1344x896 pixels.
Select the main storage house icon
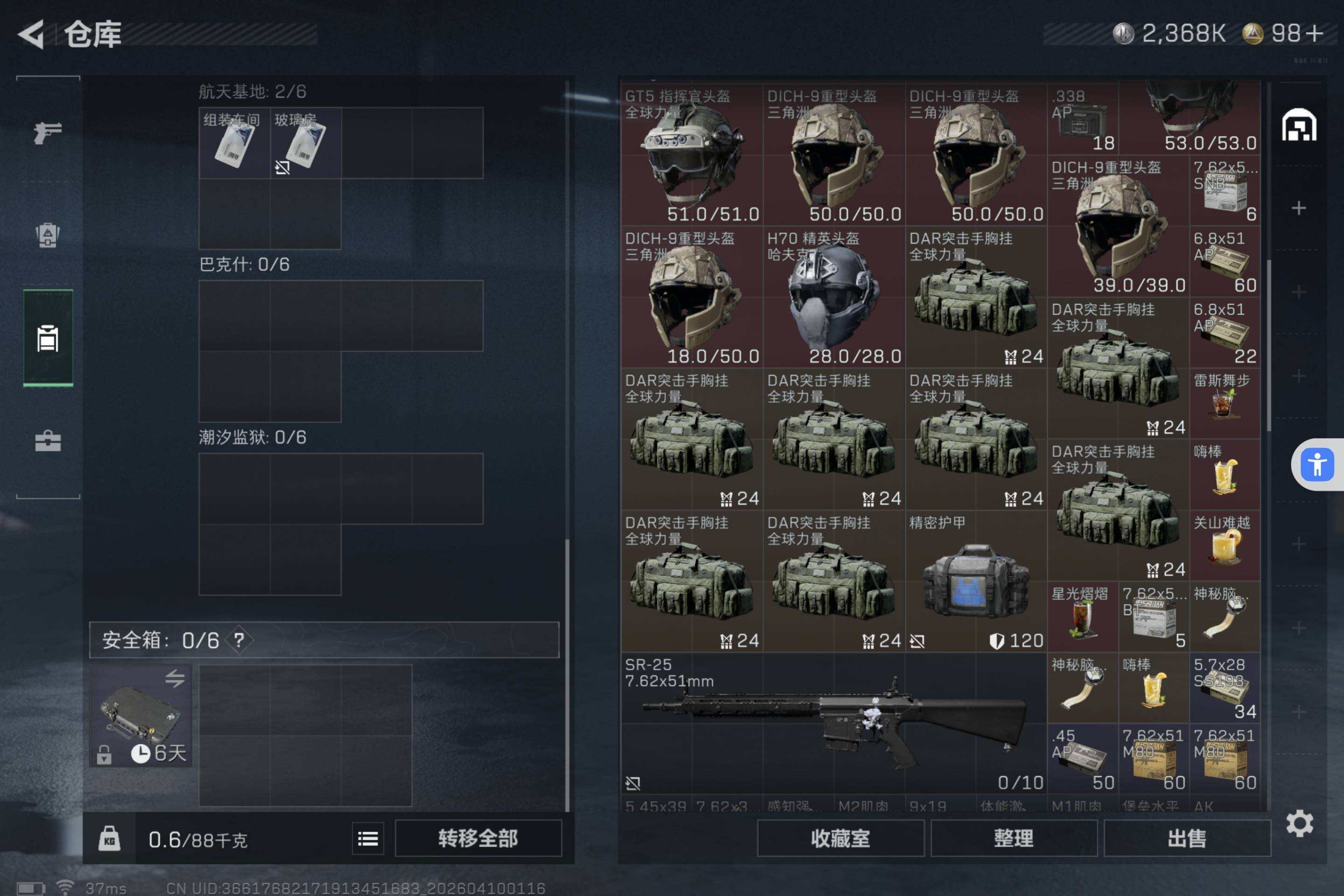(1299, 124)
